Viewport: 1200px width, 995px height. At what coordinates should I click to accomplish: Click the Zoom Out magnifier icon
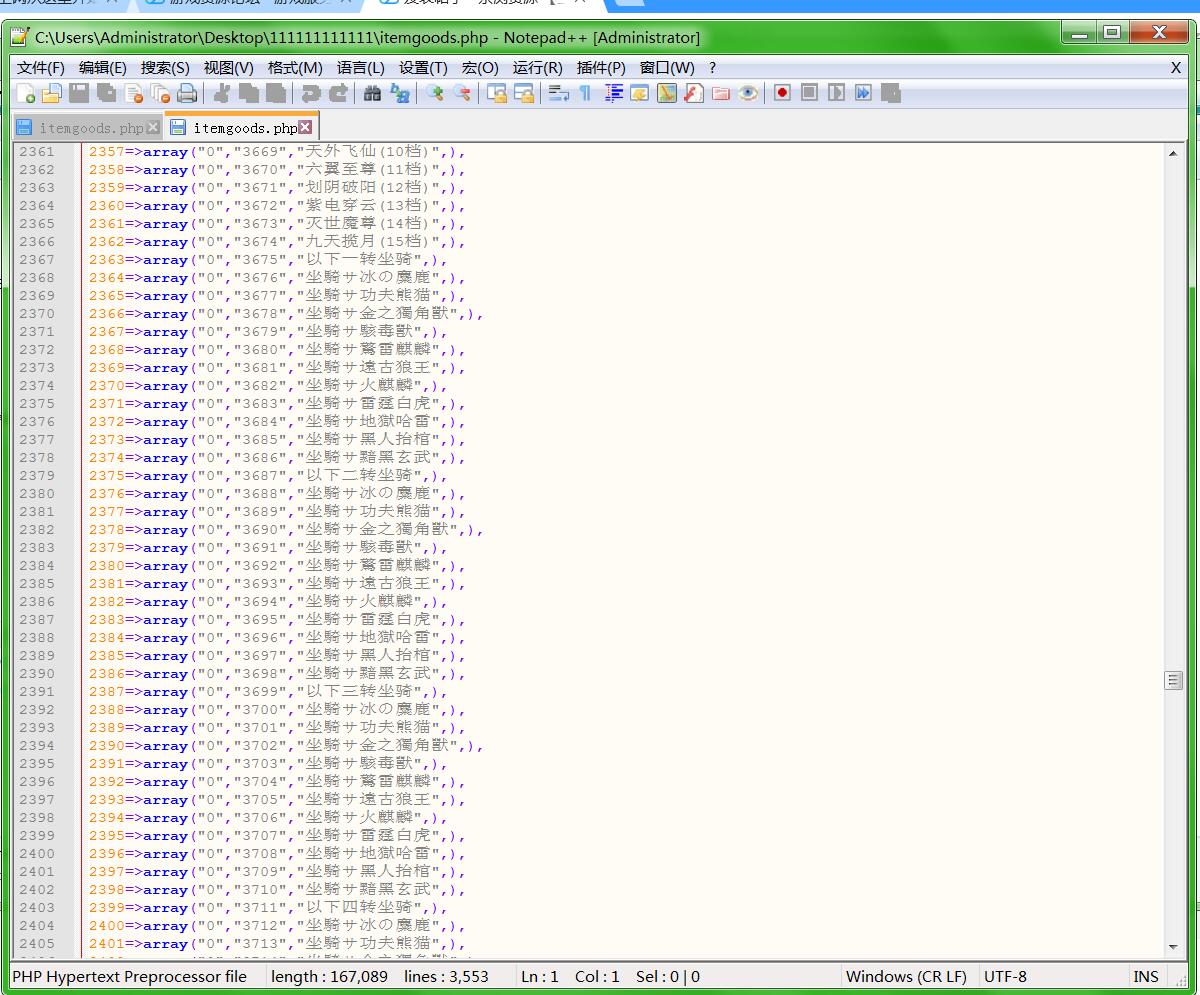462,93
